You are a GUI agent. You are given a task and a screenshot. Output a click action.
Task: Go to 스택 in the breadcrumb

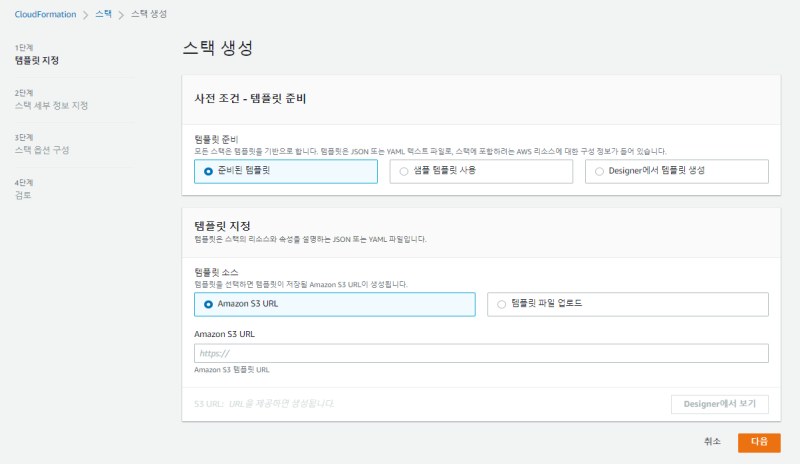[103, 15]
